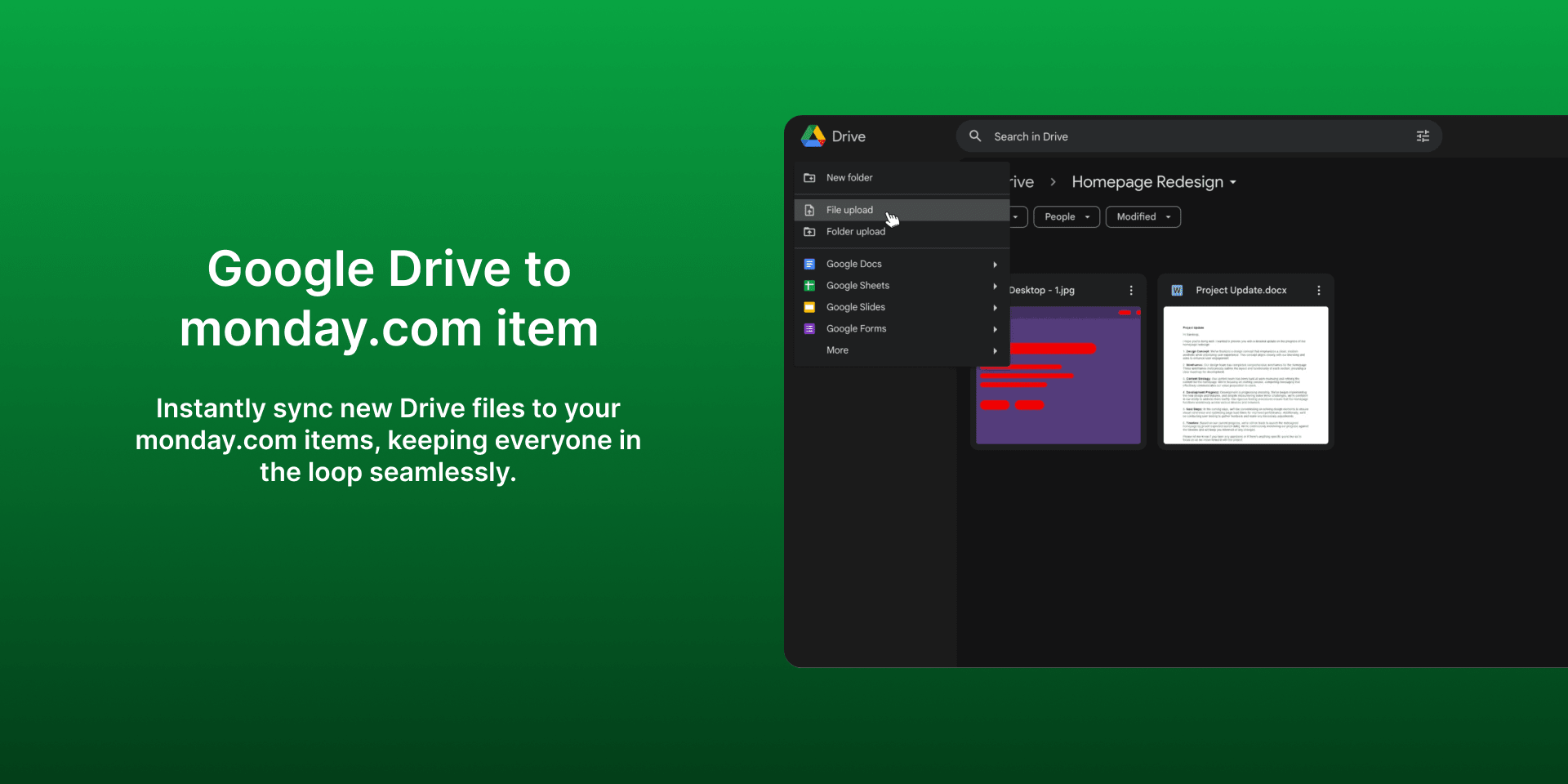The image size is (1568, 784).
Task: Open the People filter dropdown
Action: (1067, 216)
